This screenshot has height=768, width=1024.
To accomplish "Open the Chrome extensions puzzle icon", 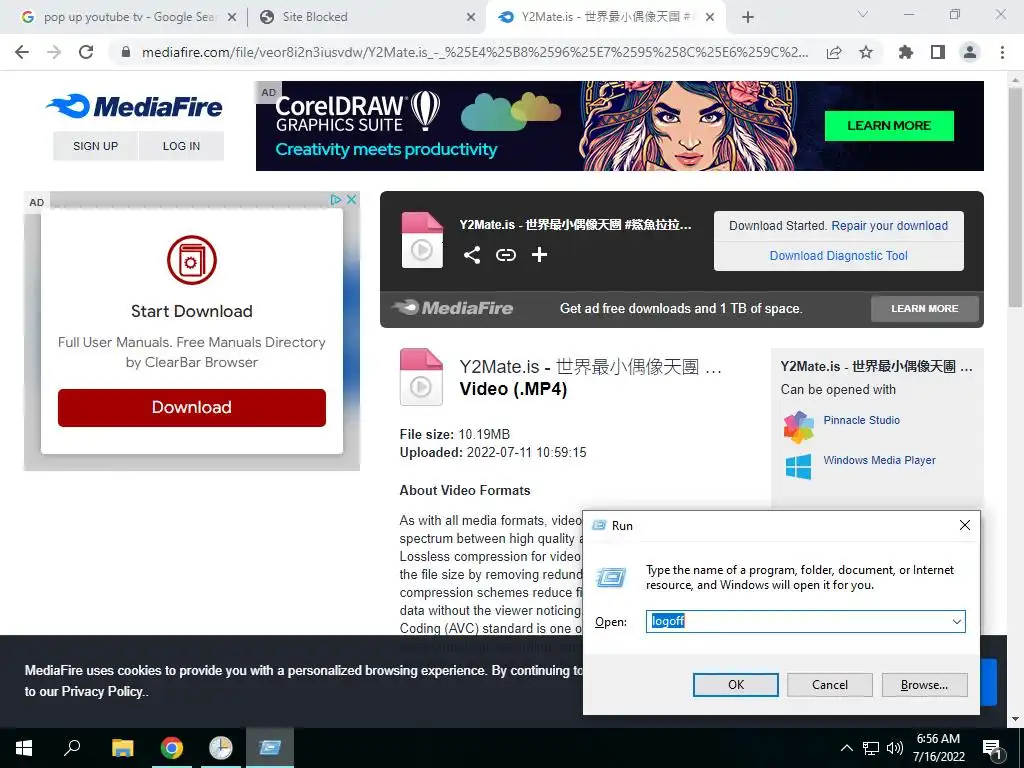I will [906, 52].
